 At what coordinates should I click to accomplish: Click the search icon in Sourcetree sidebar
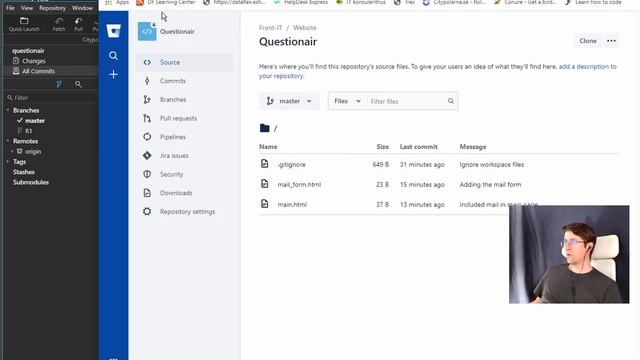click(x=78, y=84)
